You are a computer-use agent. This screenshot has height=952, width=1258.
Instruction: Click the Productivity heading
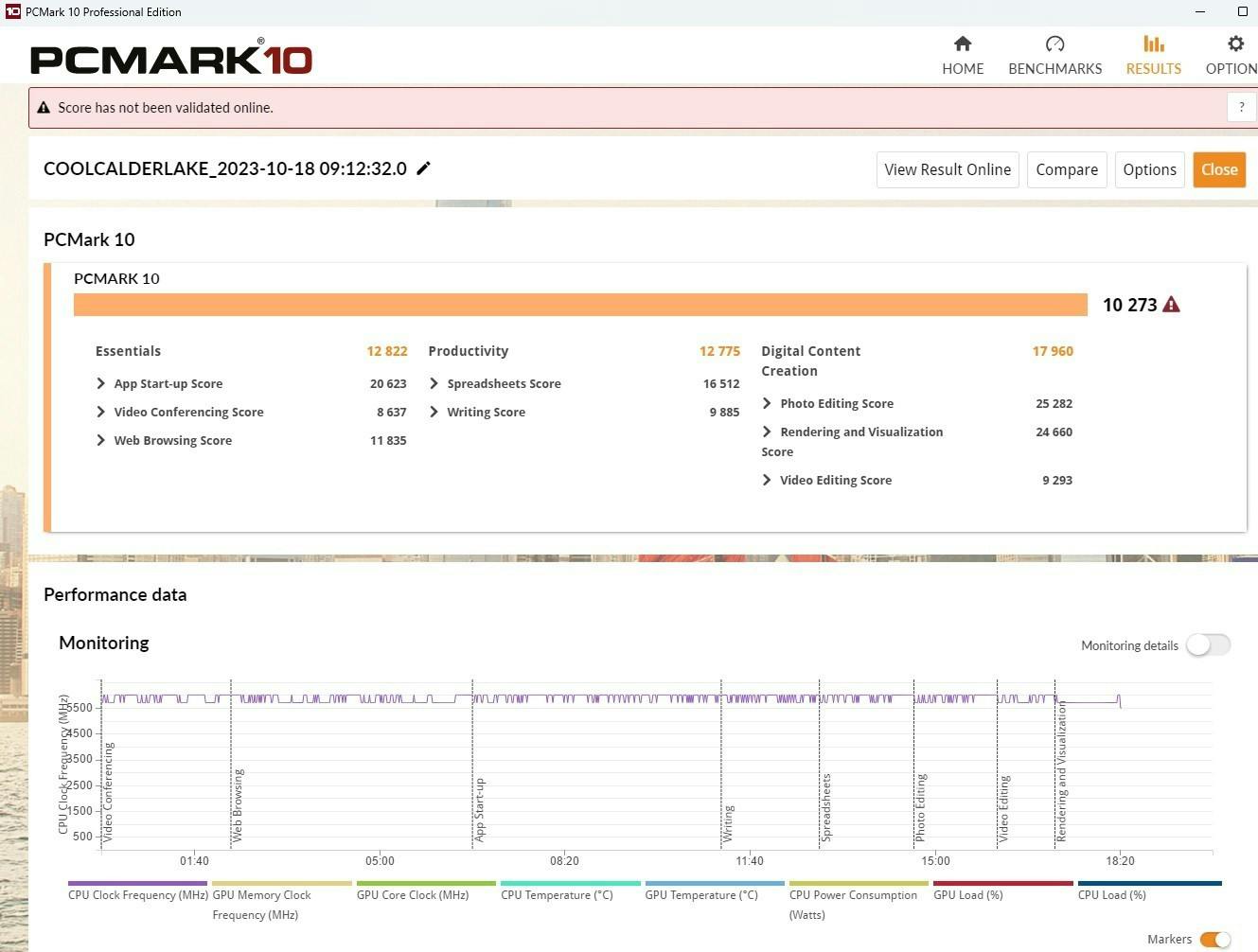(x=468, y=351)
